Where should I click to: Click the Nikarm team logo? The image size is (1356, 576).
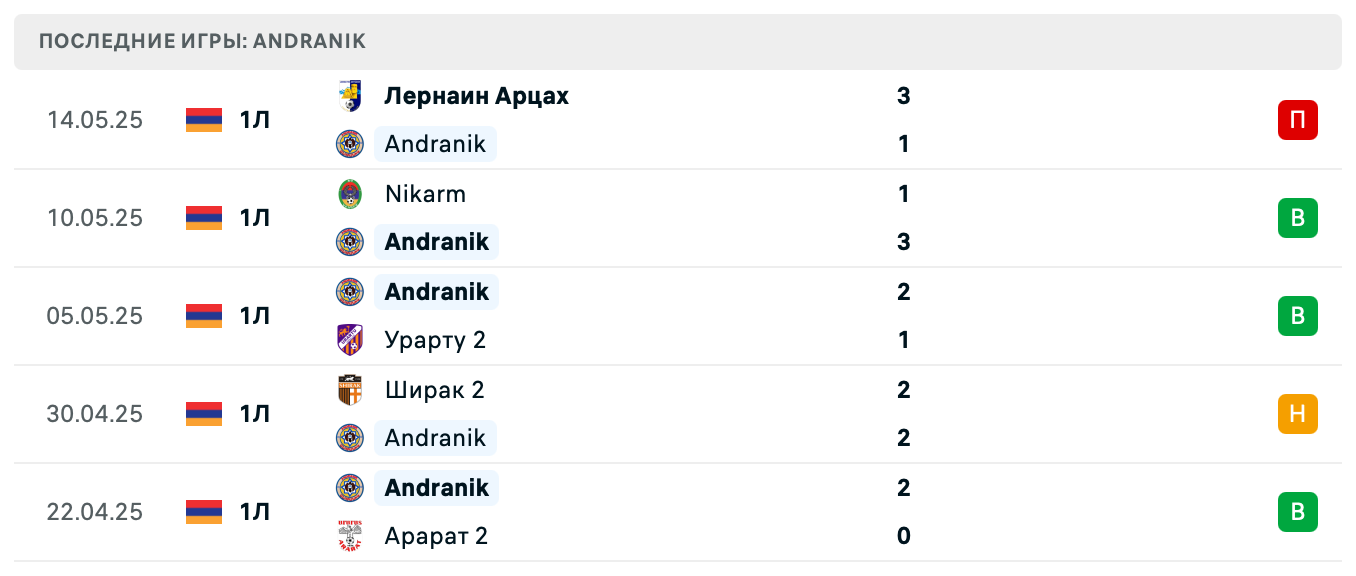click(x=349, y=194)
